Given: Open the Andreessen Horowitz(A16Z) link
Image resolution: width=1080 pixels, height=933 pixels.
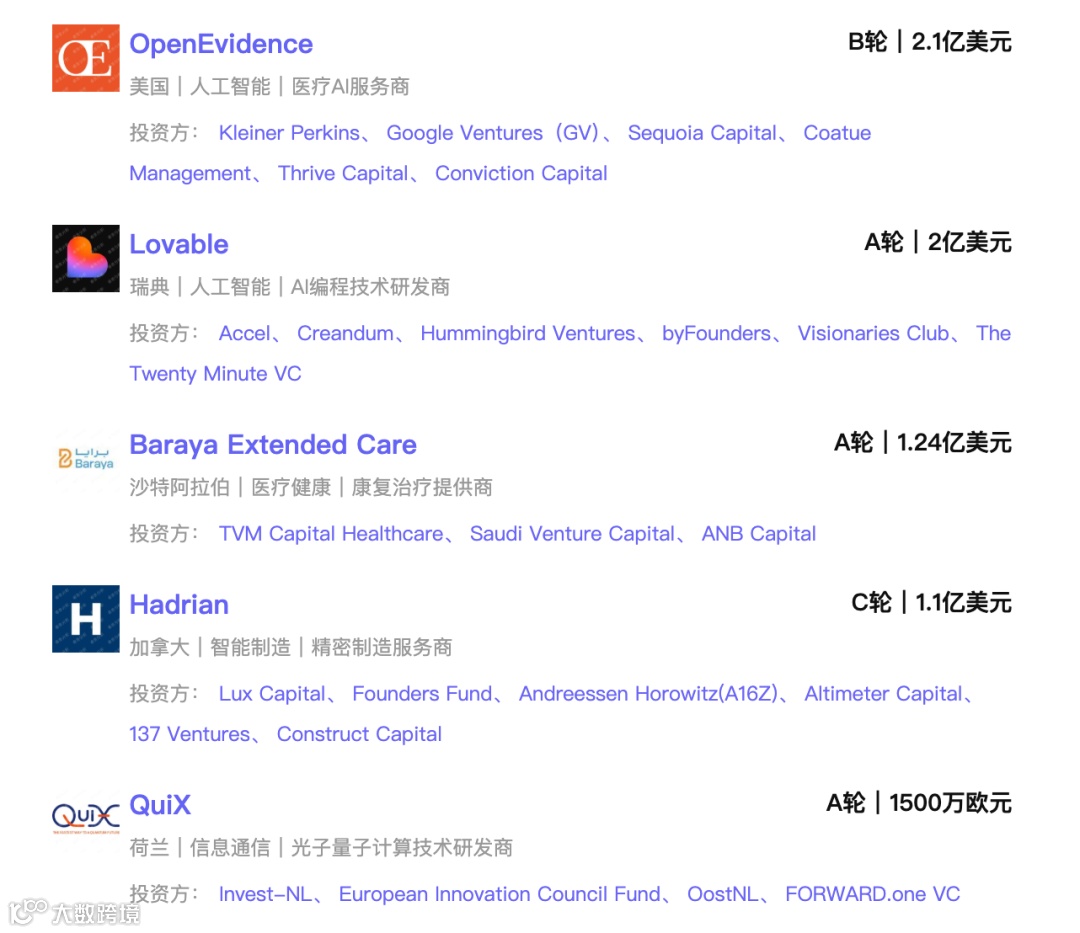Looking at the screenshot, I should [x=649, y=693].
